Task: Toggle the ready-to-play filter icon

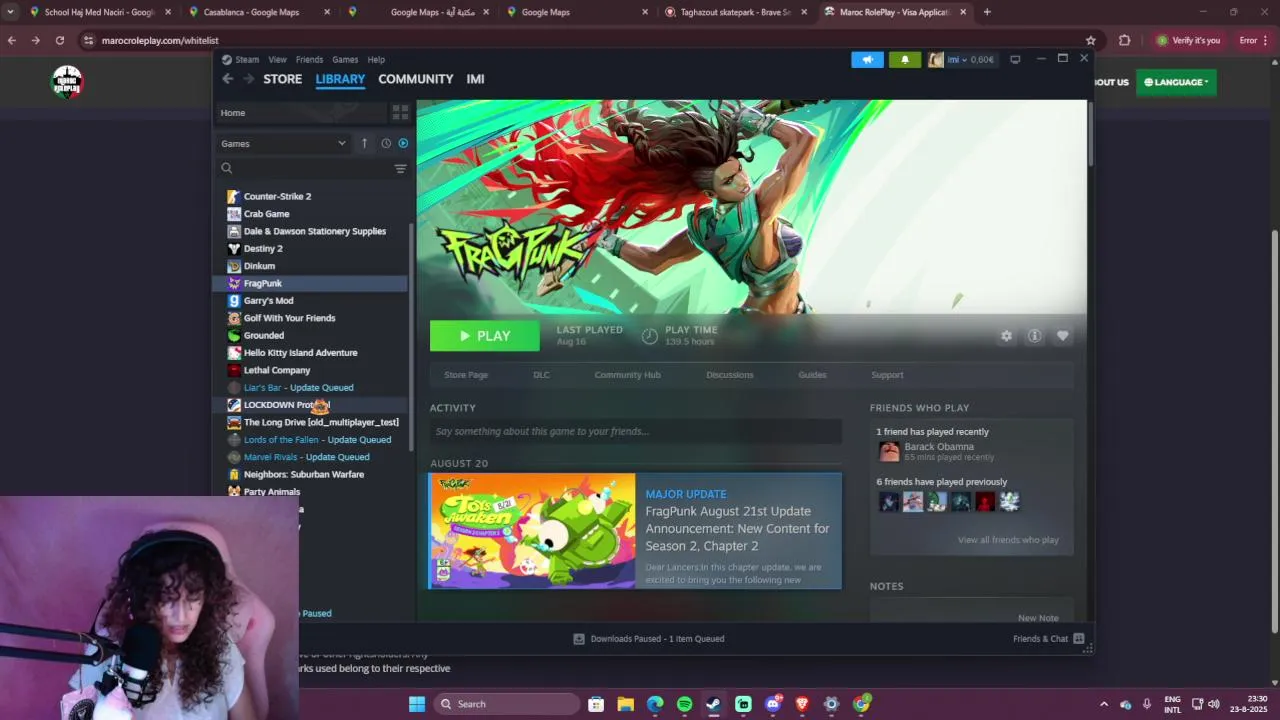Action: 403,143
